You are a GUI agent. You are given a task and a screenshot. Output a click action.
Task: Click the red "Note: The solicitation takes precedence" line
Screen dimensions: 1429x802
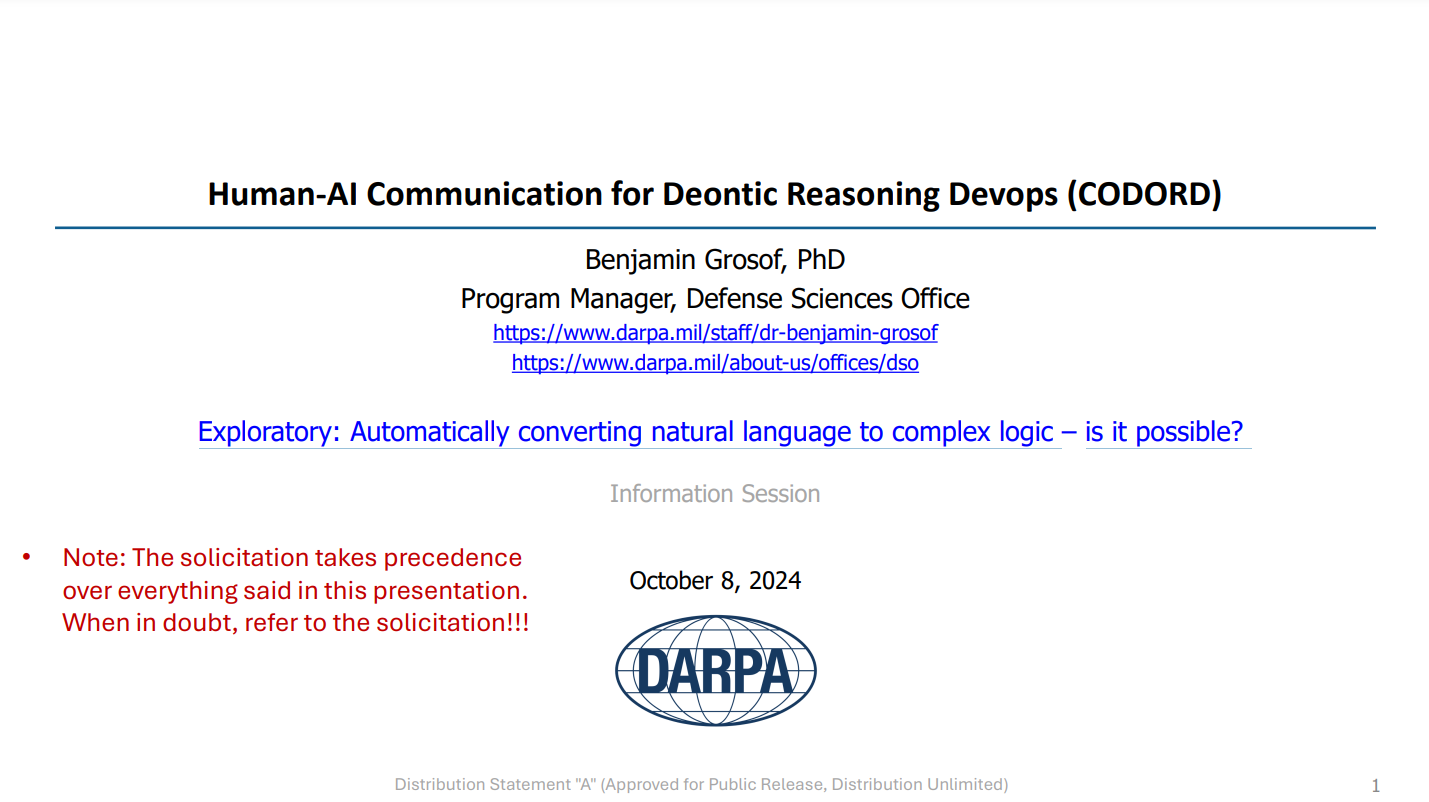[x=292, y=557]
